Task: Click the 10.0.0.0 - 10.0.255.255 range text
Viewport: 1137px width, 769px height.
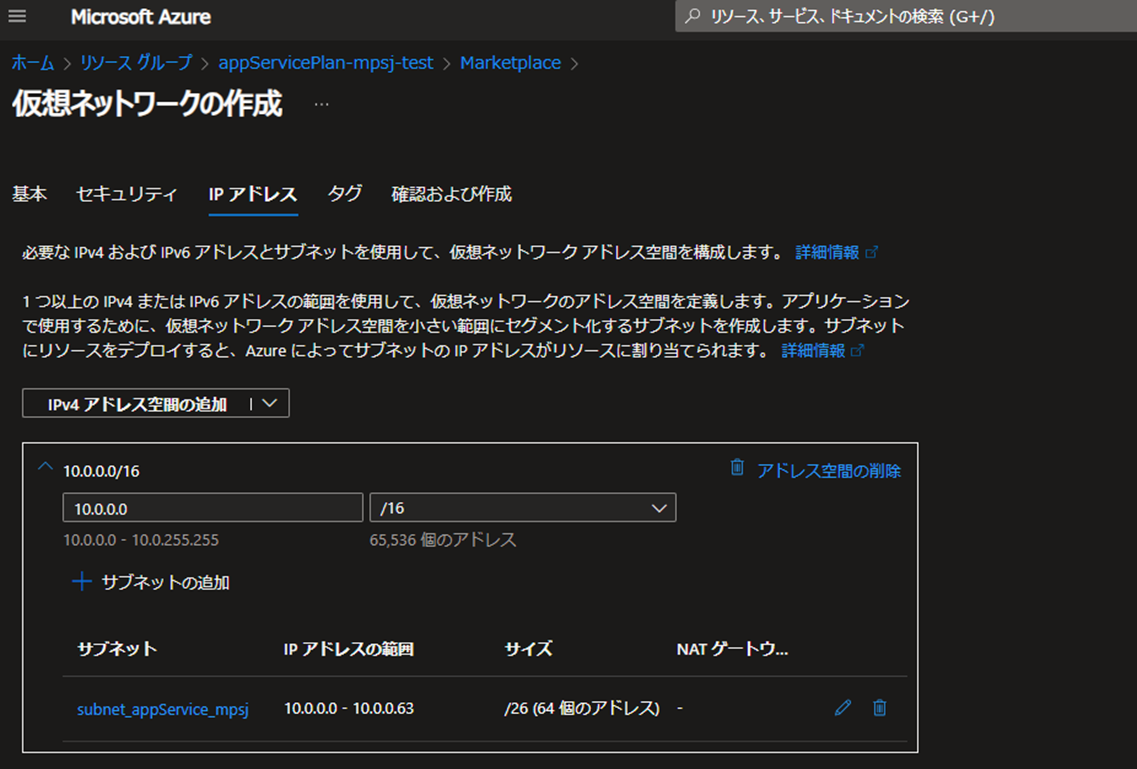Action: pyautogui.click(x=141, y=540)
